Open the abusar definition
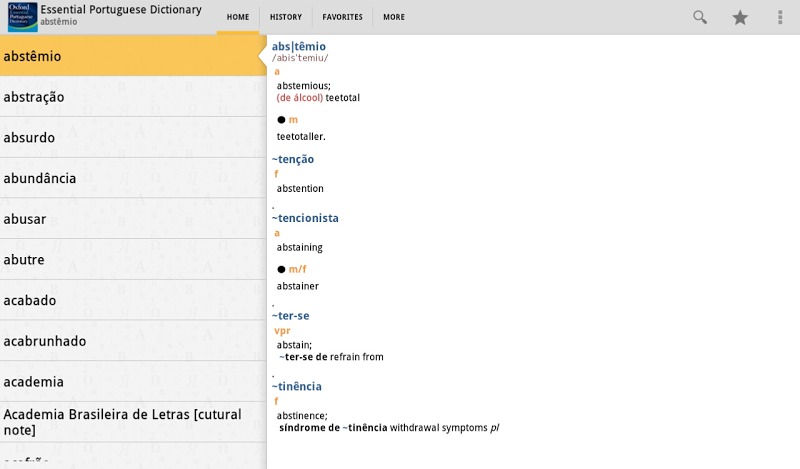Image resolution: width=800 pixels, height=469 pixels. click(x=132, y=219)
